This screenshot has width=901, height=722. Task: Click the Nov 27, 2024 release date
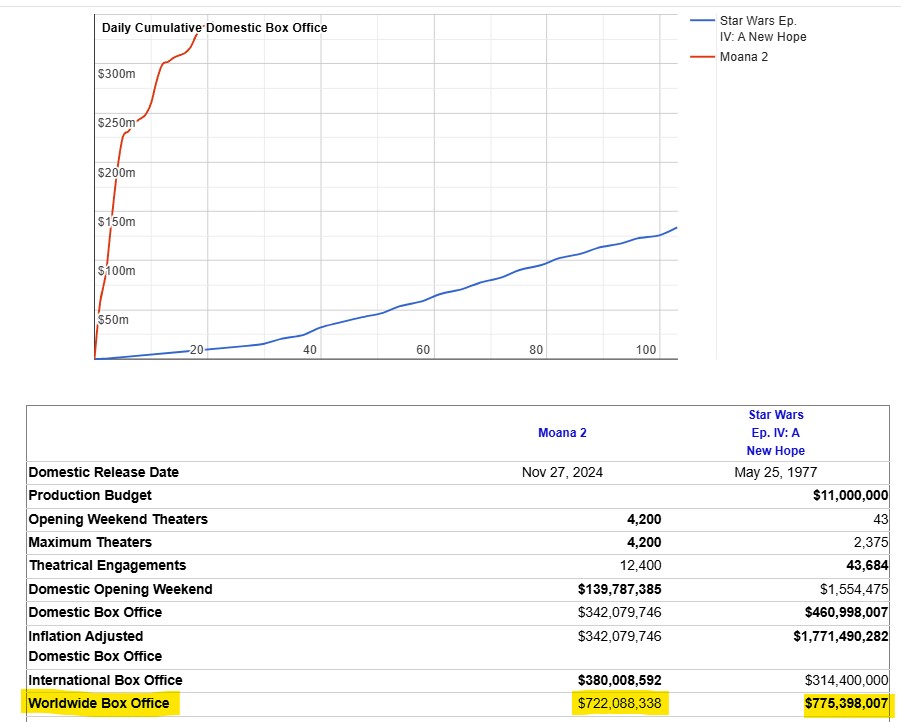[563, 473]
